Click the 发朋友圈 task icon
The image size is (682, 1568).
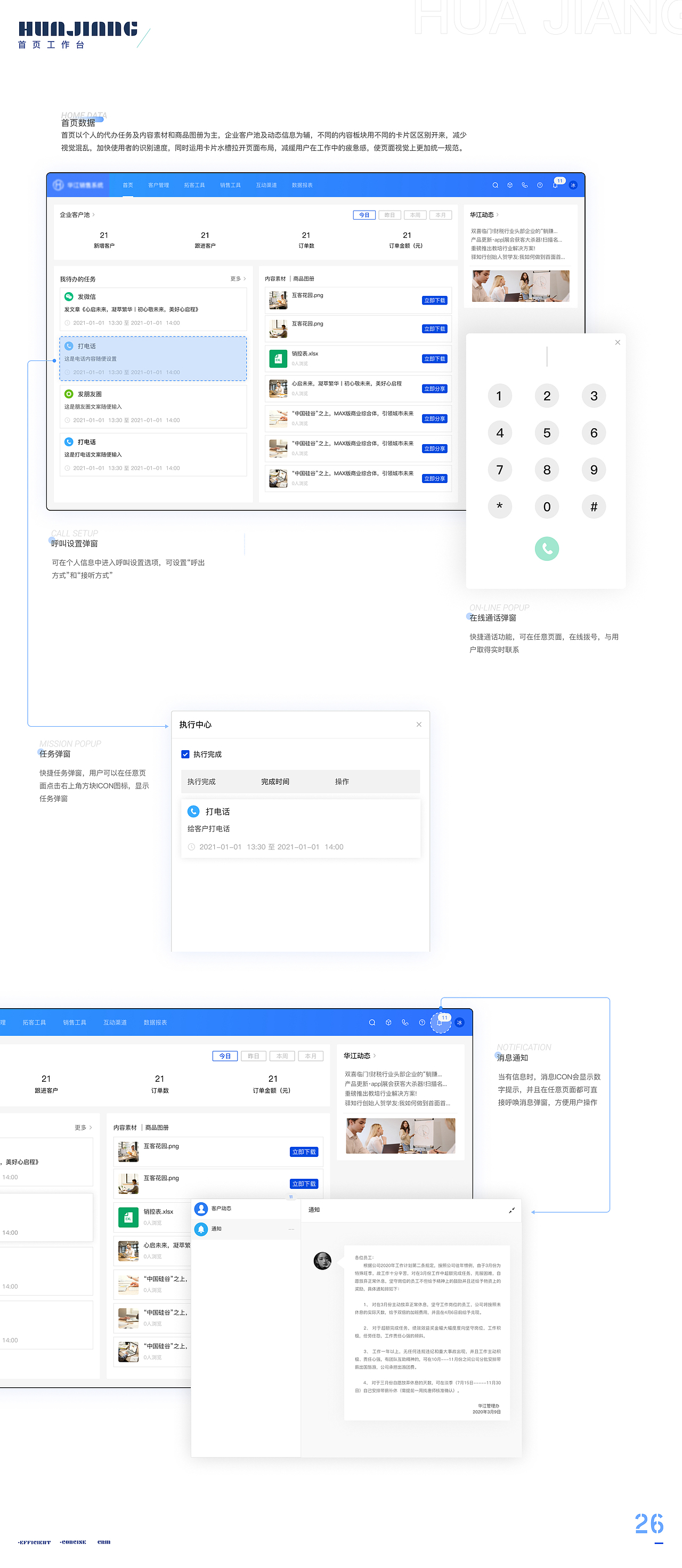pos(69,394)
